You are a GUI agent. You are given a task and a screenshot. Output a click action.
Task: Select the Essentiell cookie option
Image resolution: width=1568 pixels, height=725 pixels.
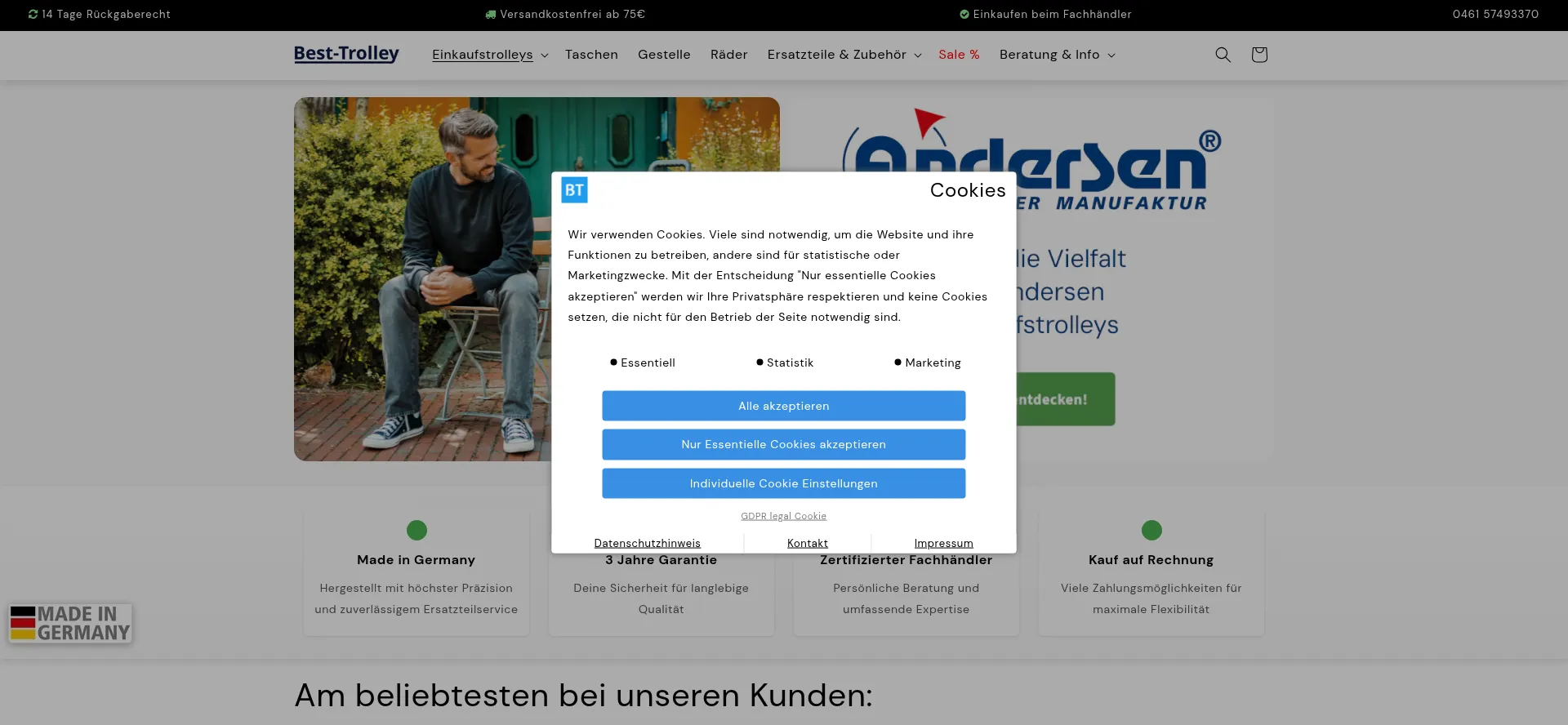643,362
